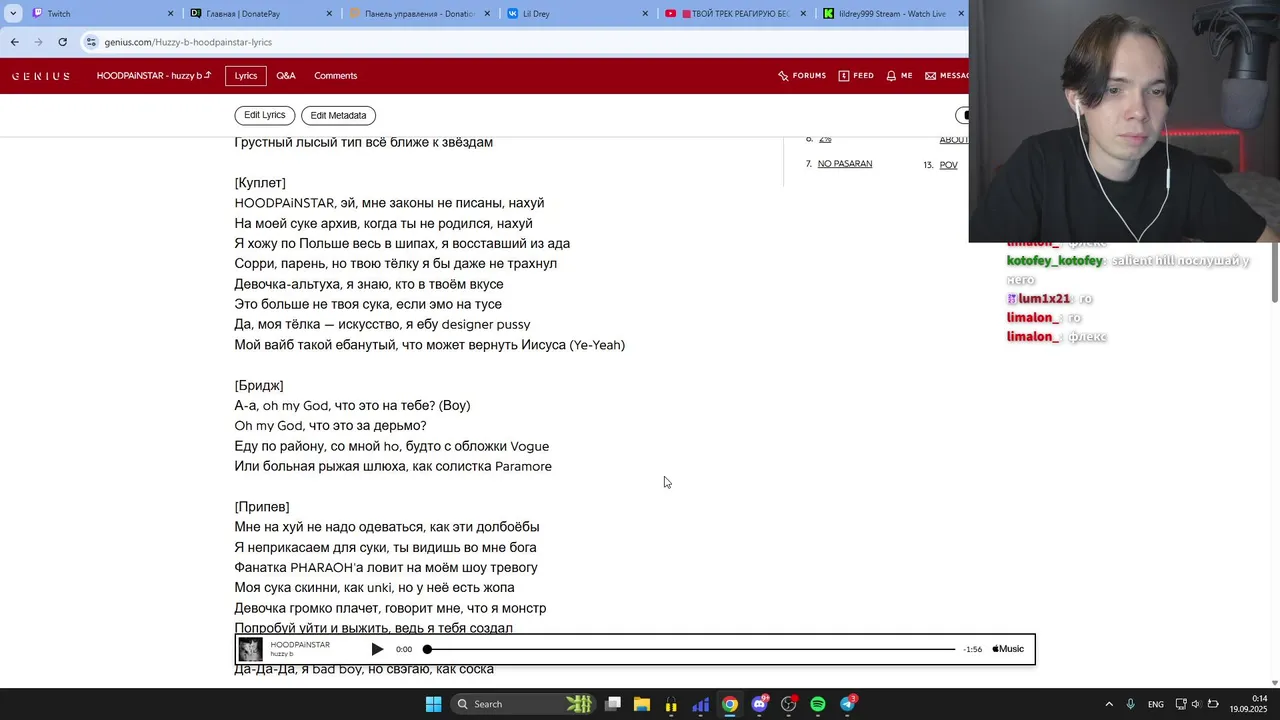Switch to Chrome on the taskbar
Image resolution: width=1280 pixels, height=720 pixels.
coord(730,704)
